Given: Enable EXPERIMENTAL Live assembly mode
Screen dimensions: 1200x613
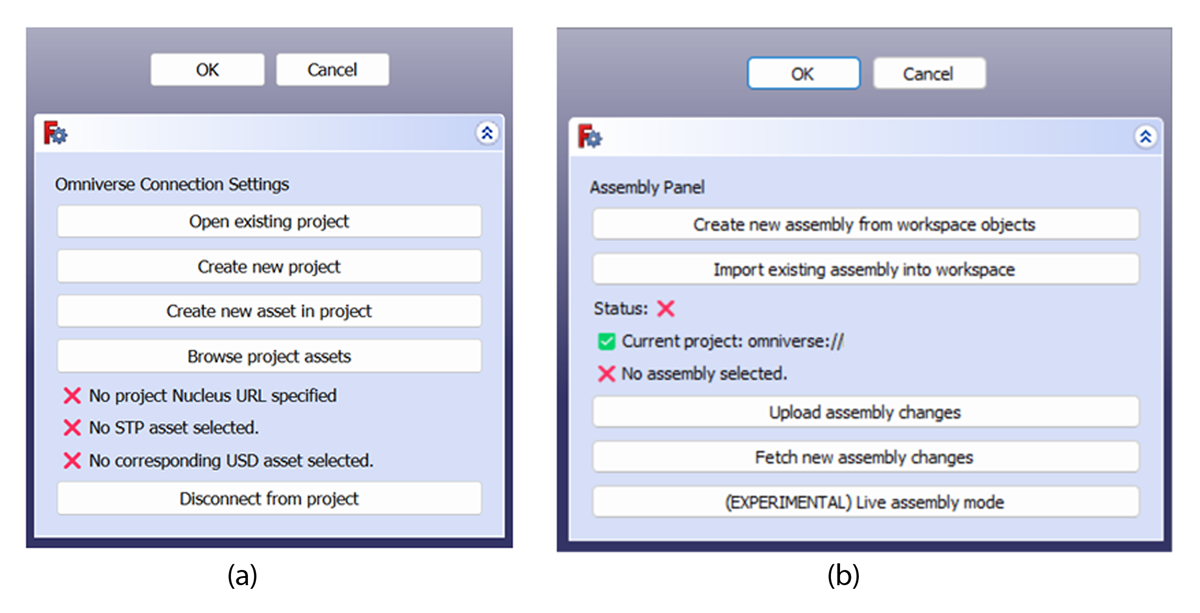Looking at the screenshot, I should click(865, 502).
